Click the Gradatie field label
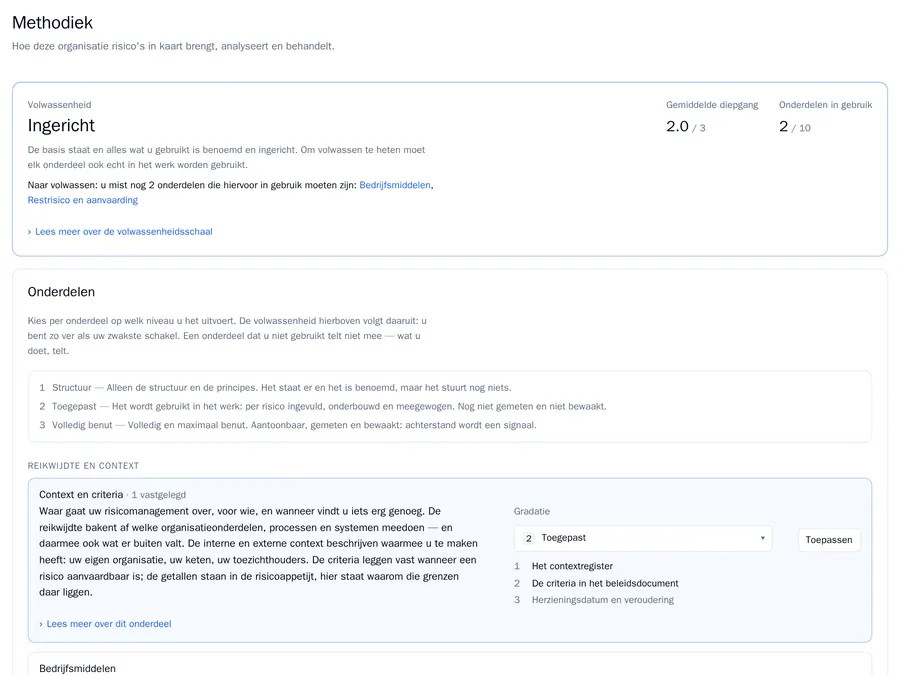The width and height of the screenshot is (900, 675). click(x=532, y=511)
